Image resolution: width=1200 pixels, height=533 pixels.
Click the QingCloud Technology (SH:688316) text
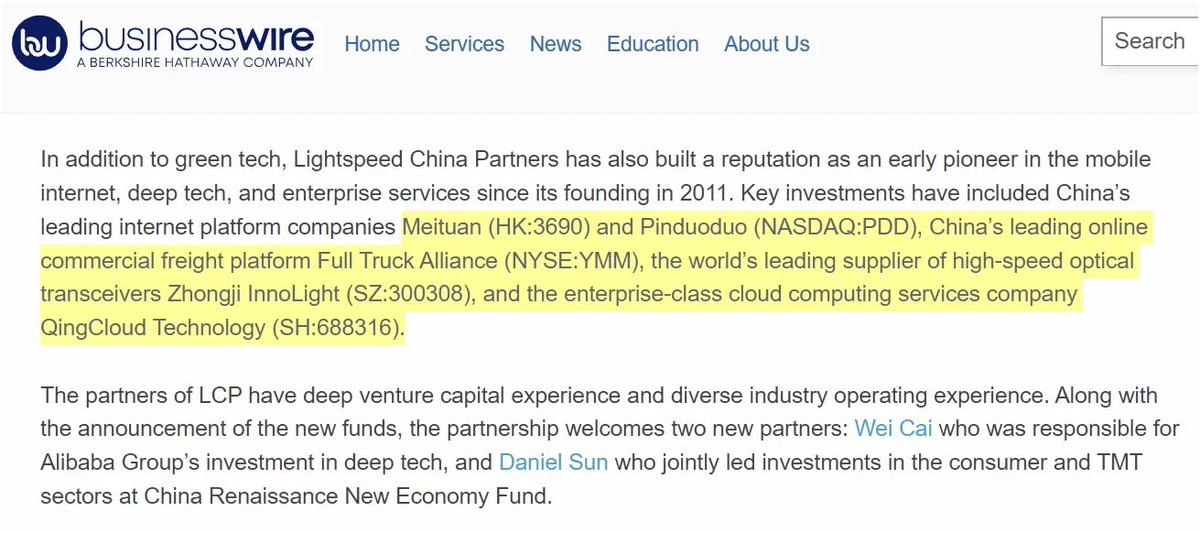point(221,329)
